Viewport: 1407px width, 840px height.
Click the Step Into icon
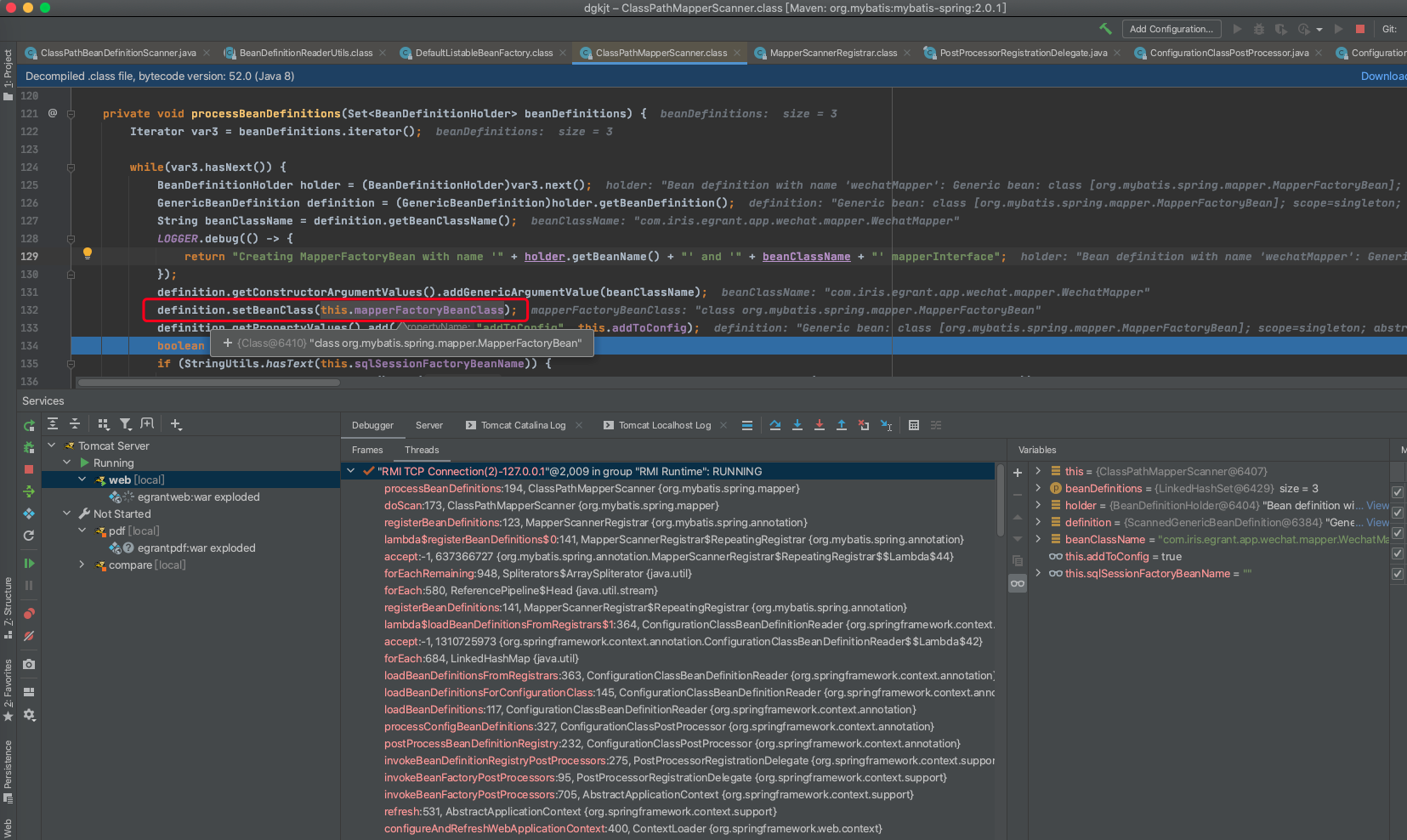797,425
